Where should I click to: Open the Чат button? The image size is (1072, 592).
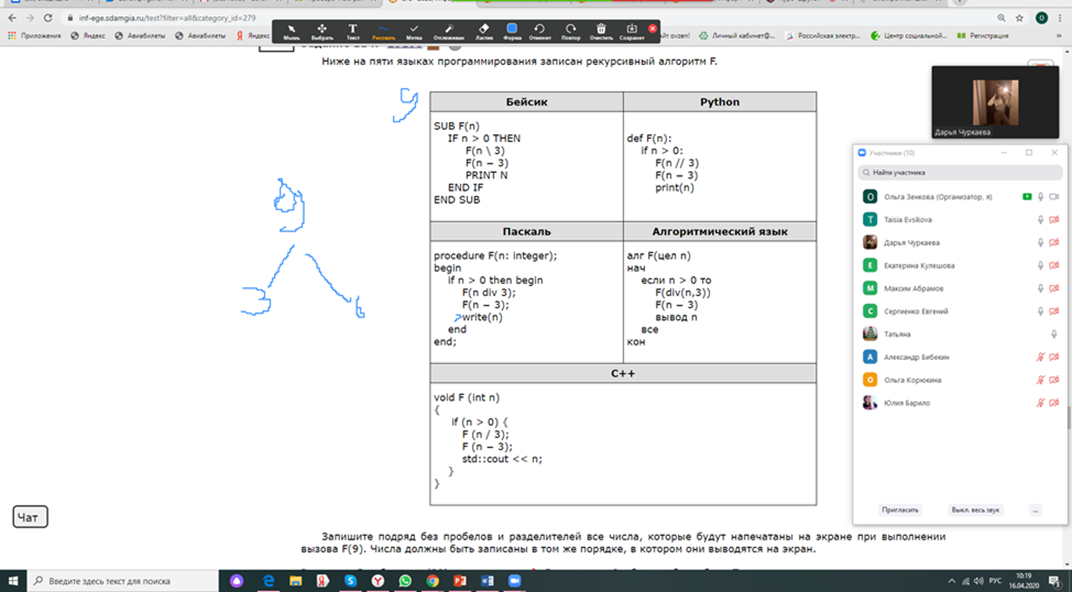pos(30,517)
